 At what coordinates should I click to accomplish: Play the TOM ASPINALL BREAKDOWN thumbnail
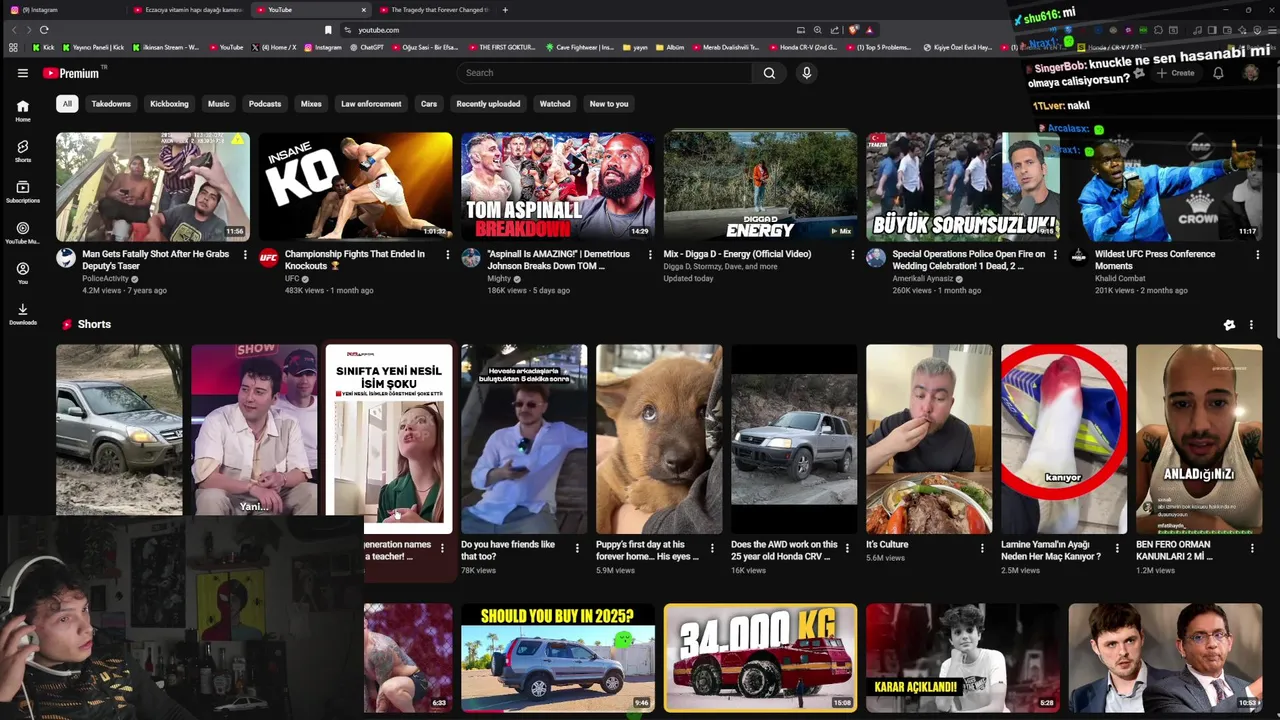558,186
